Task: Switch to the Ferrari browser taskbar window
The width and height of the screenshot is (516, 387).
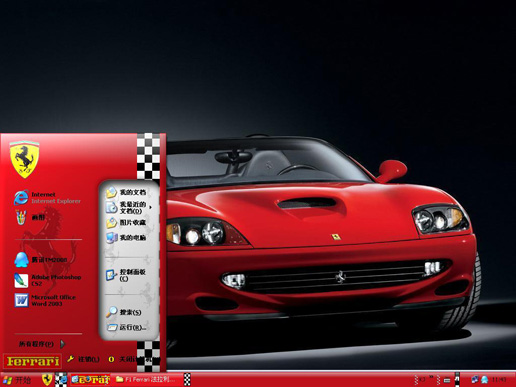Action: click(x=91, y=379)
